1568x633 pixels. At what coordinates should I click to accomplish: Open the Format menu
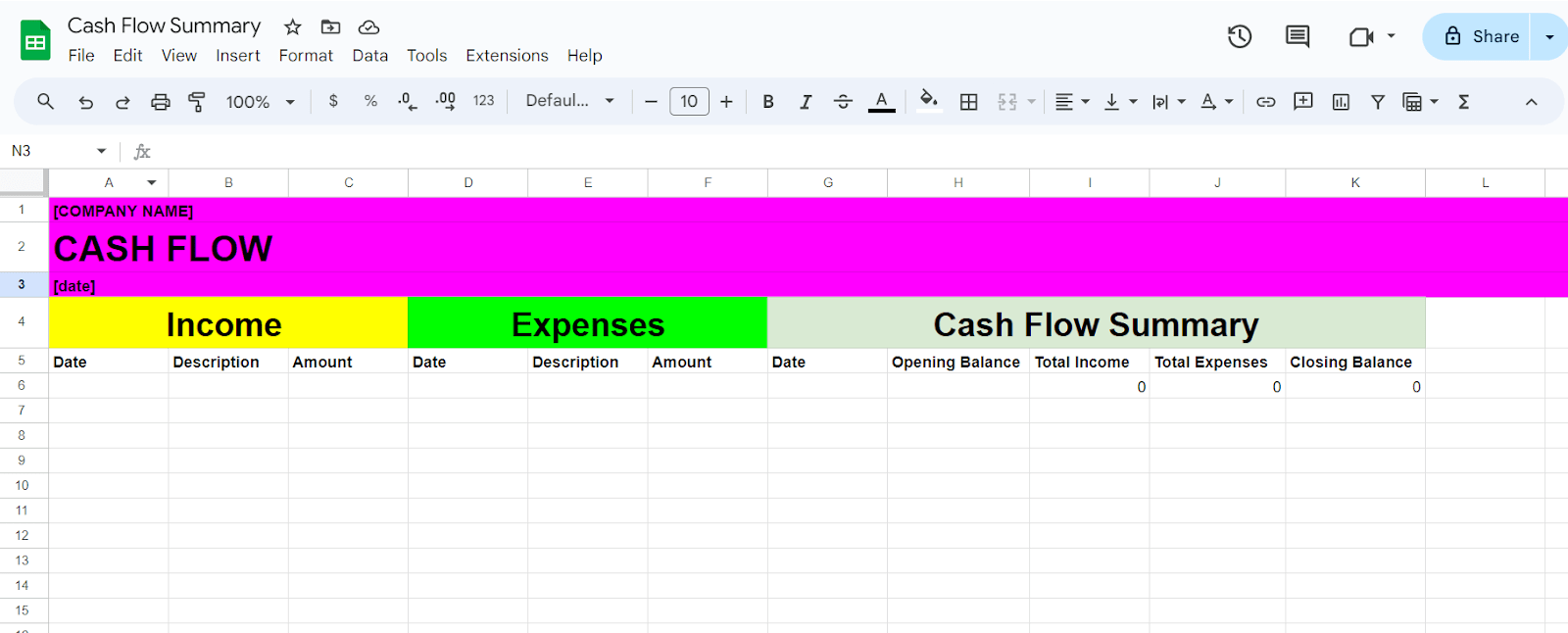pyautogui.click(x=306, y=56)
